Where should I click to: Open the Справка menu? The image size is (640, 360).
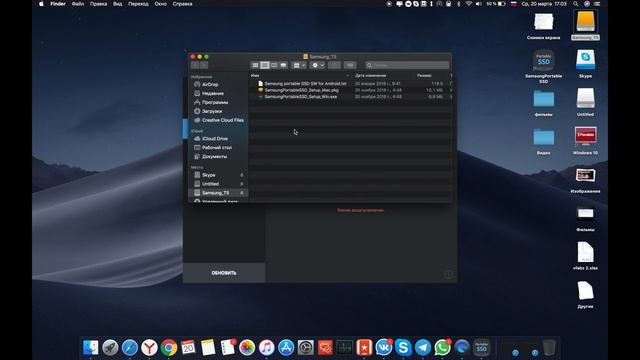182,4
